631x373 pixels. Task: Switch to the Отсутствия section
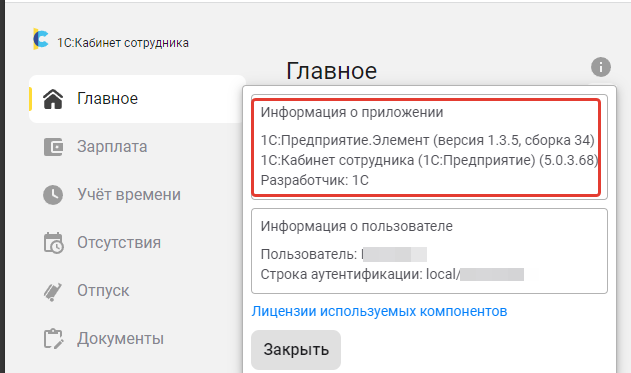(119, 243)
